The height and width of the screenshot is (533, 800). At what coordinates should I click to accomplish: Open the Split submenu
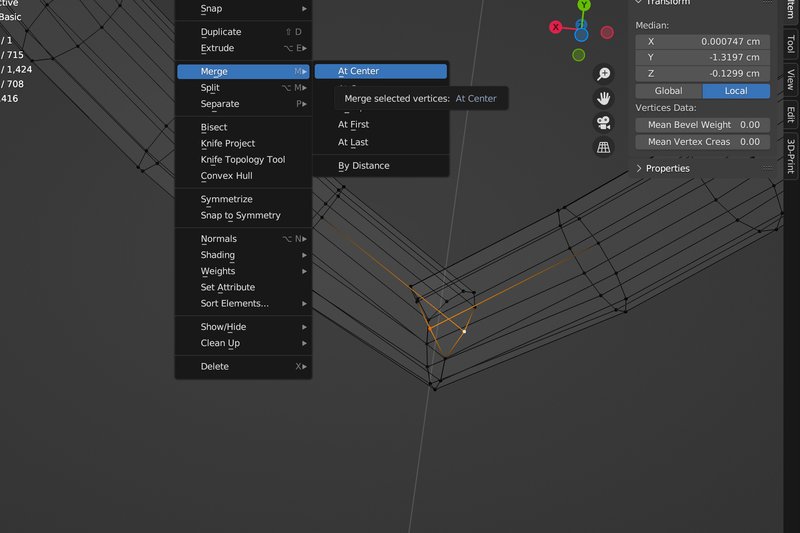click(x=243, y=88)
